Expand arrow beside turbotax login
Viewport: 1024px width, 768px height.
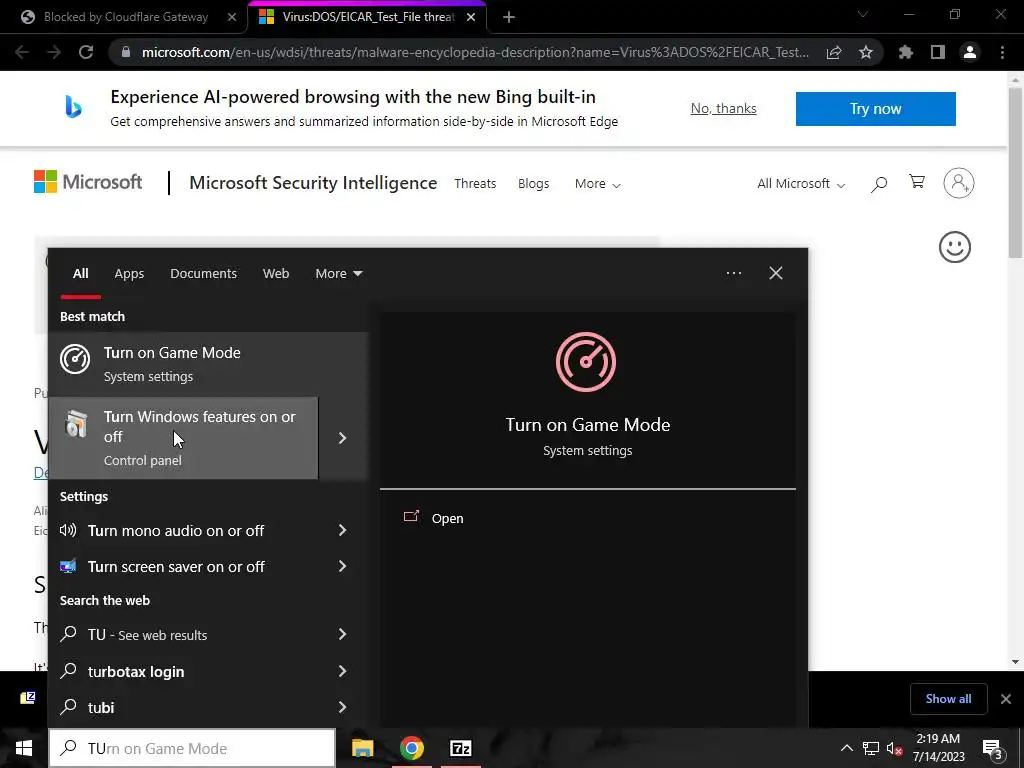click(342, 671)
